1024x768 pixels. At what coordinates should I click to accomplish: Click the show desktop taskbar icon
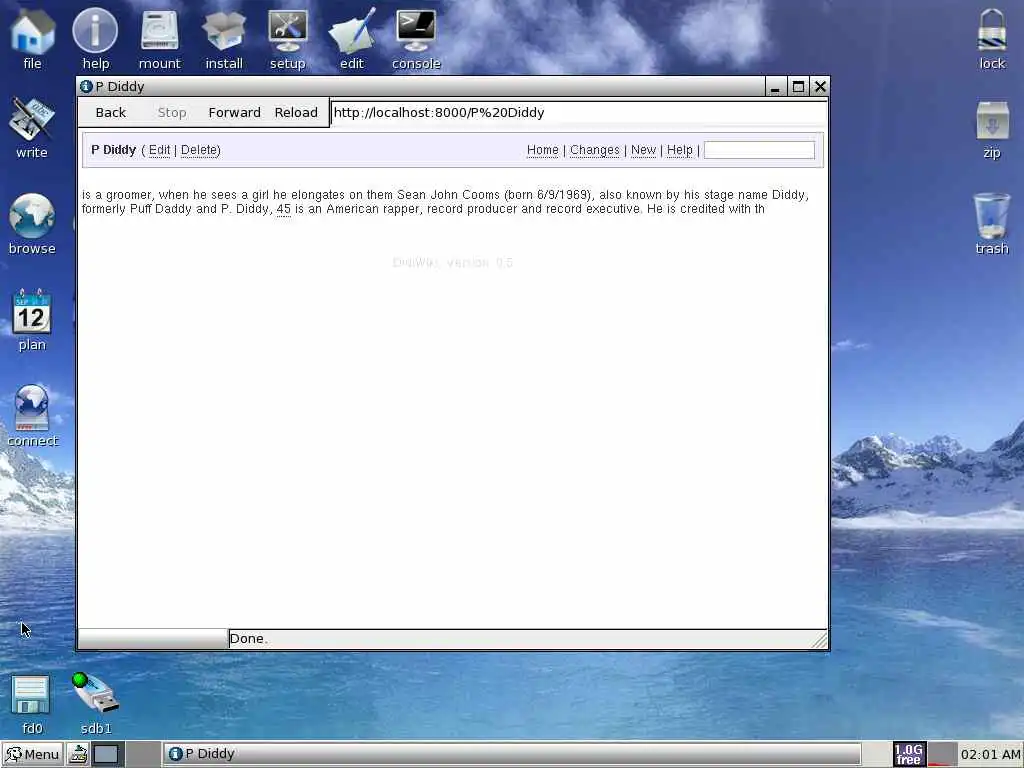(106, 754)
